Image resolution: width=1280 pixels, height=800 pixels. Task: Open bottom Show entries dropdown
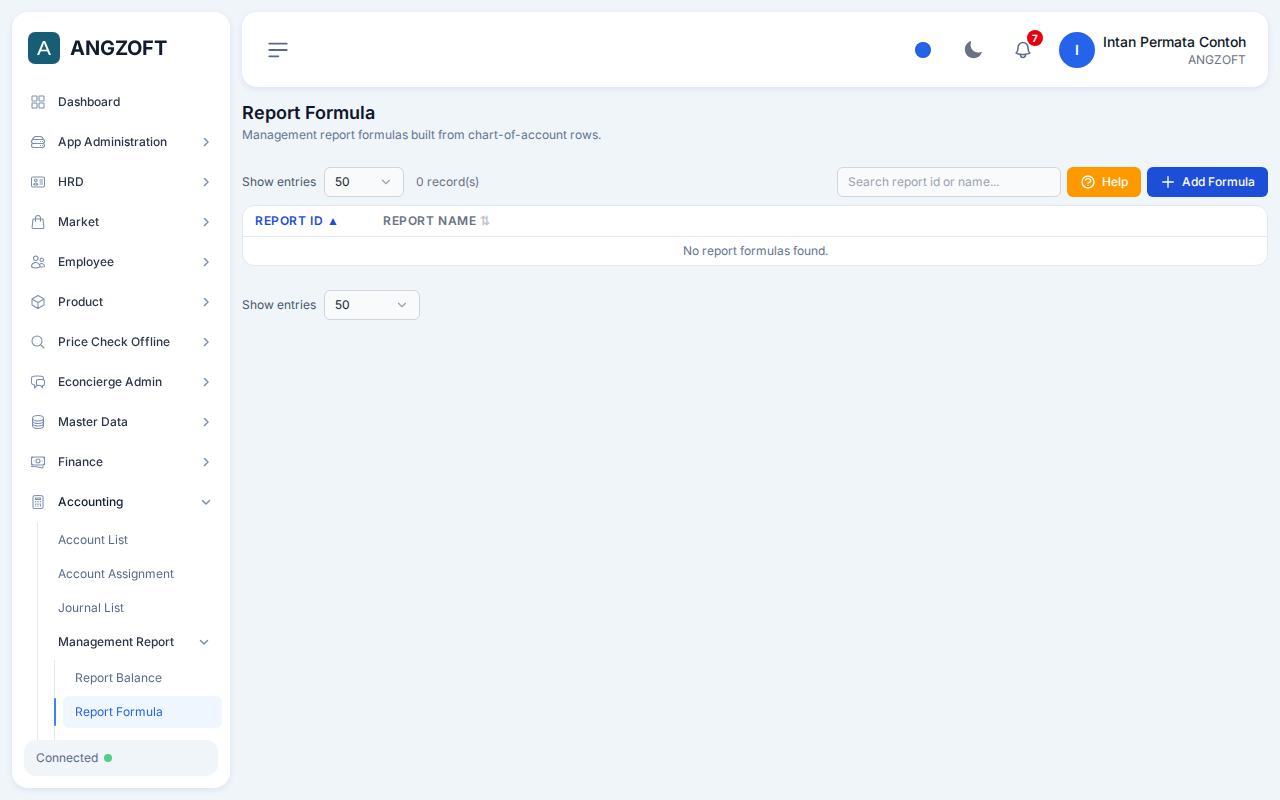click(372, 305)
